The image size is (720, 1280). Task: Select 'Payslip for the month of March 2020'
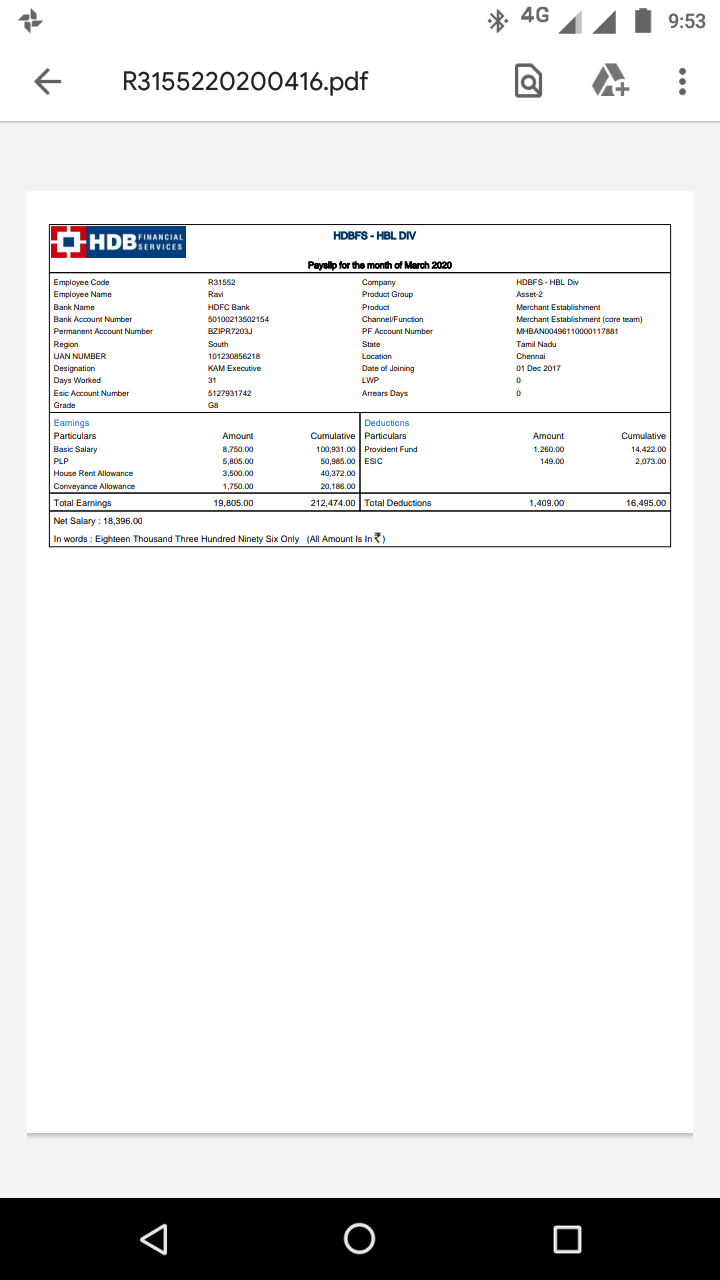(380, 265)
